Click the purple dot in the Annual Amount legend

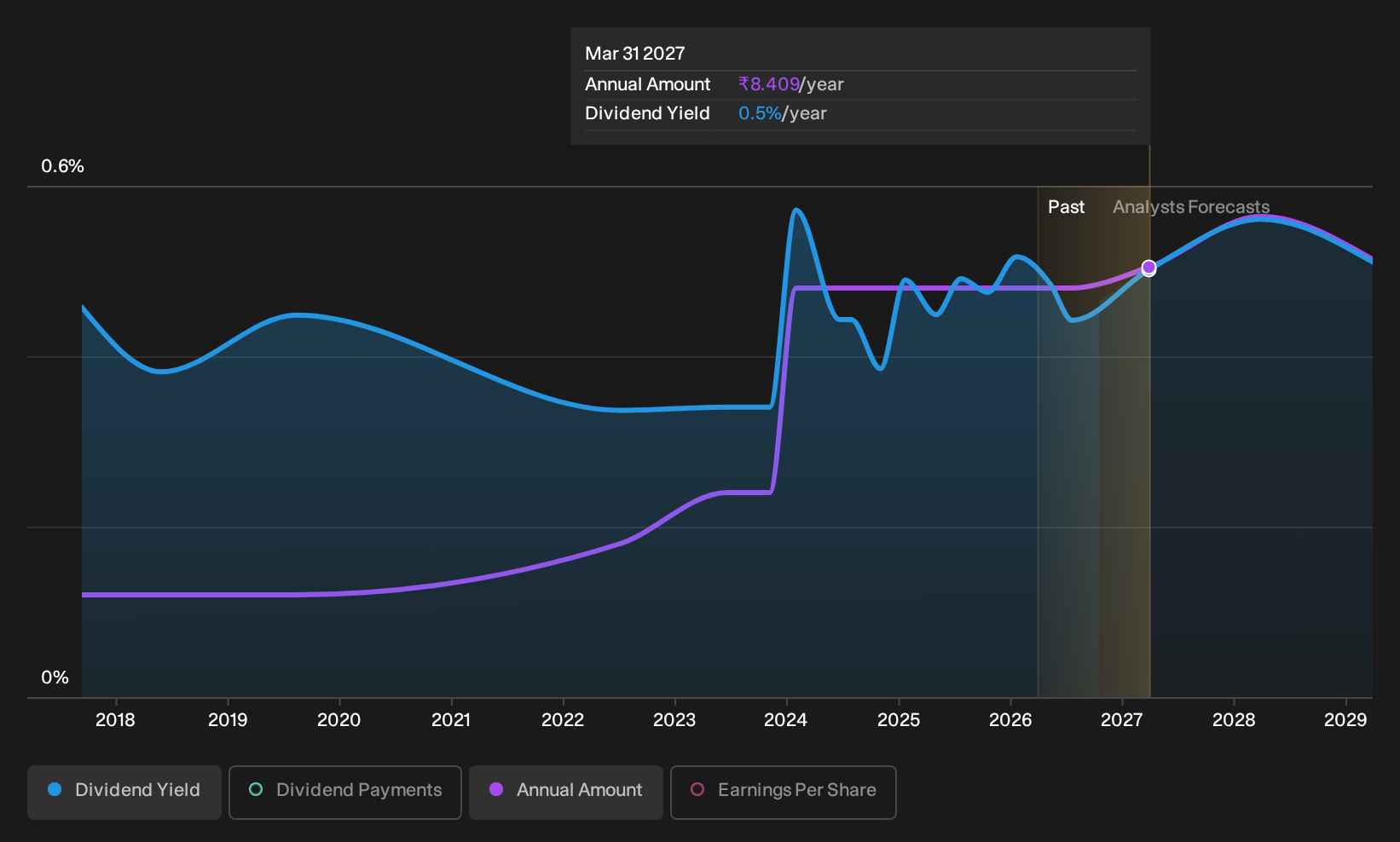496,790
